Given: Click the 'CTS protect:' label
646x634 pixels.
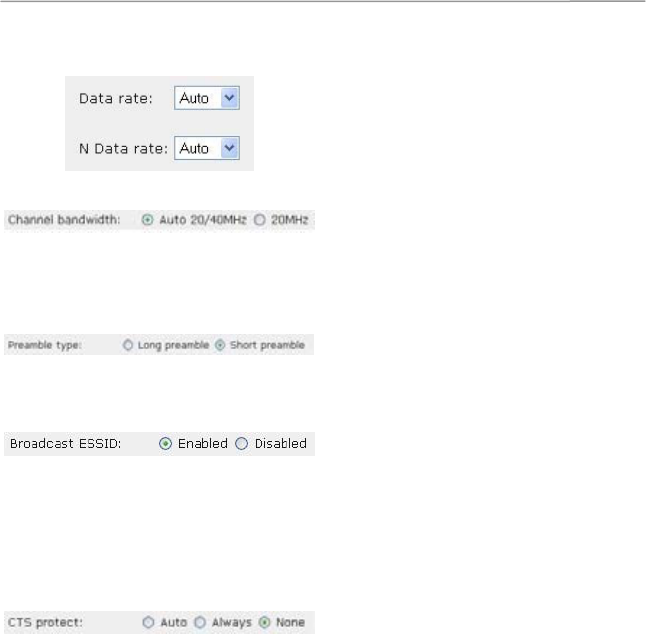Looking at the screenshot, I should [x=45, y=622].
